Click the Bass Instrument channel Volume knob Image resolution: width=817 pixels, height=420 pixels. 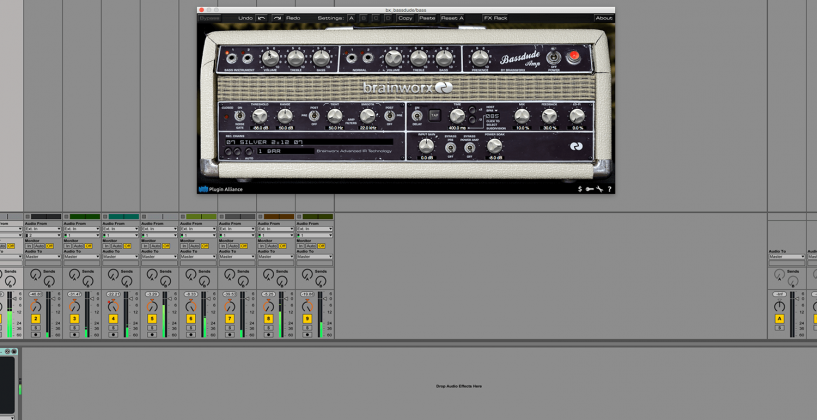pos(269,58)
